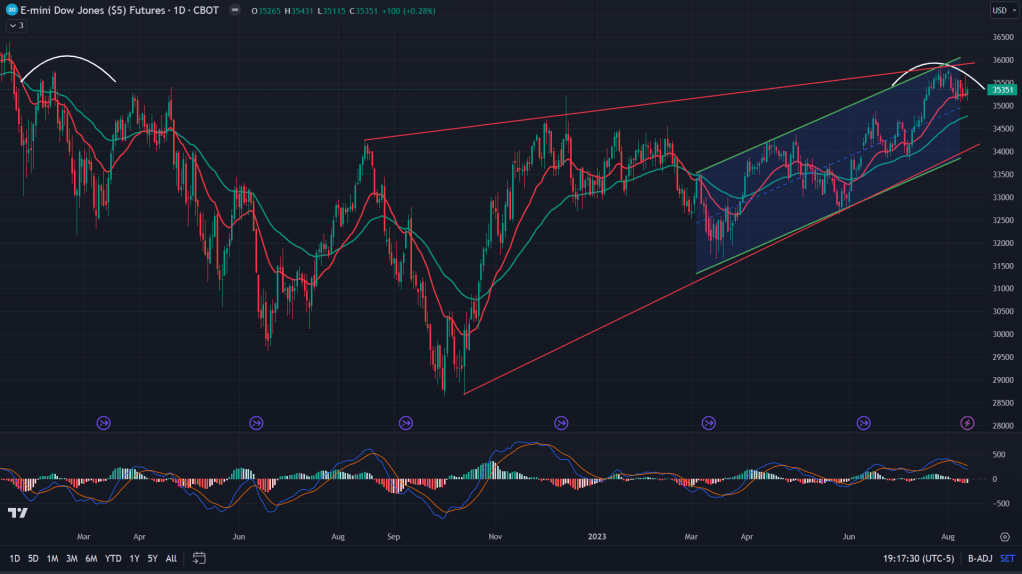
Task: Open the USD currency dropdown
Action: pos(1002,11)
